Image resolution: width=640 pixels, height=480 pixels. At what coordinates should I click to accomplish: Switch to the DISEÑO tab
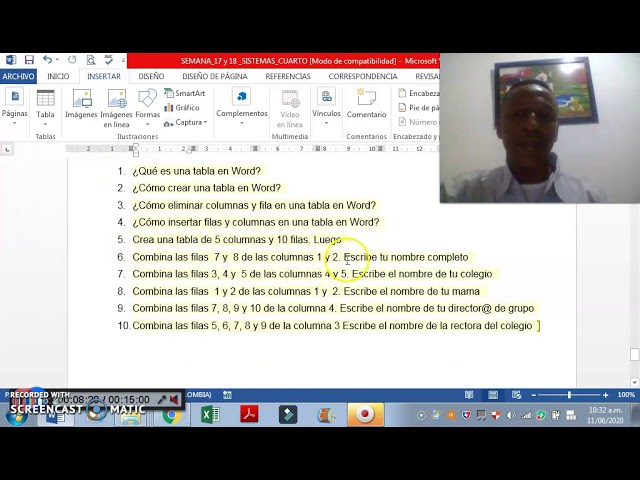[x=151, y=76]
